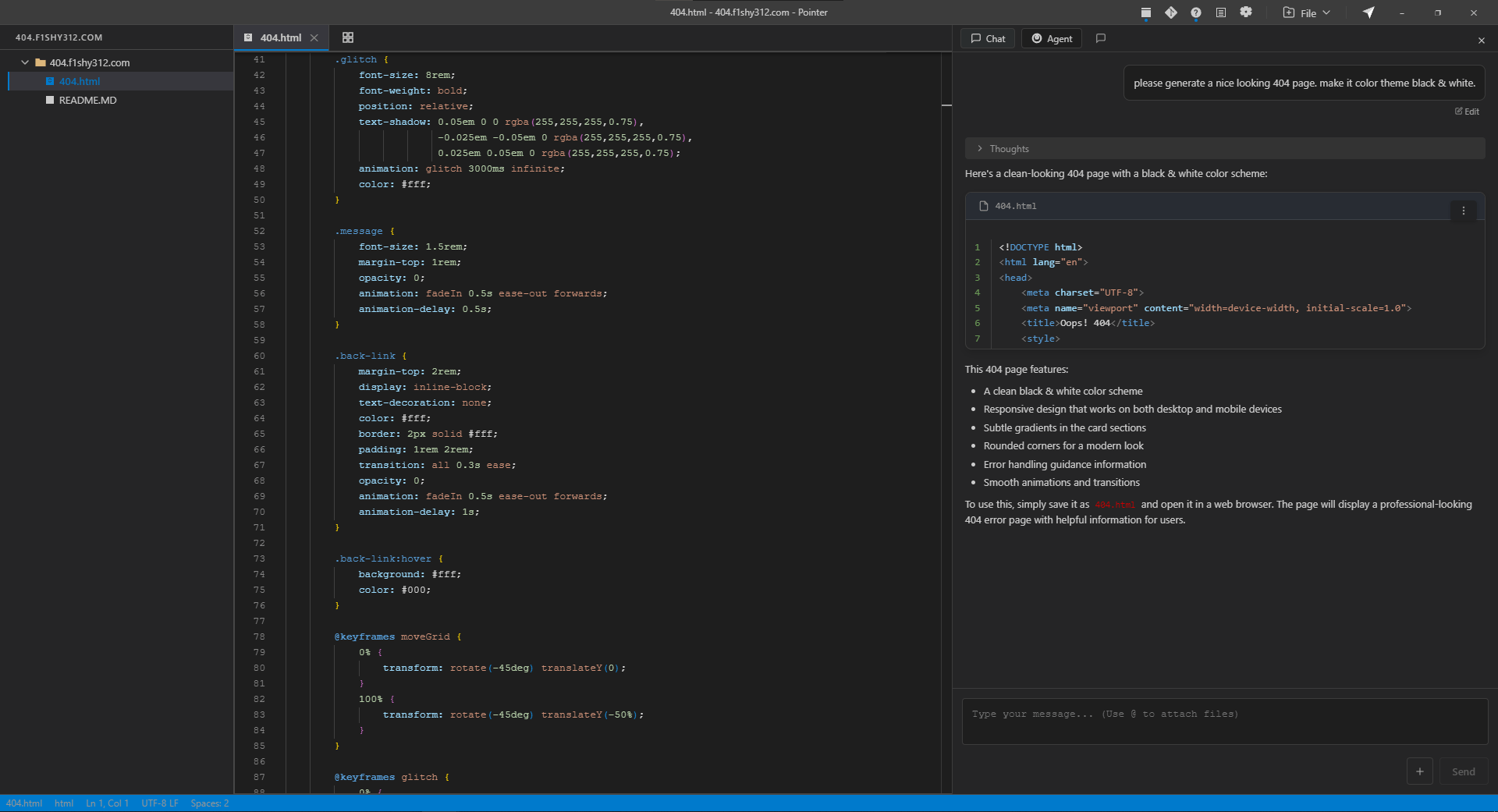The height and width of the screenshot is (812, 1498).
Task: Click line number 60 in the gutter
Action: tap(259, 356)
